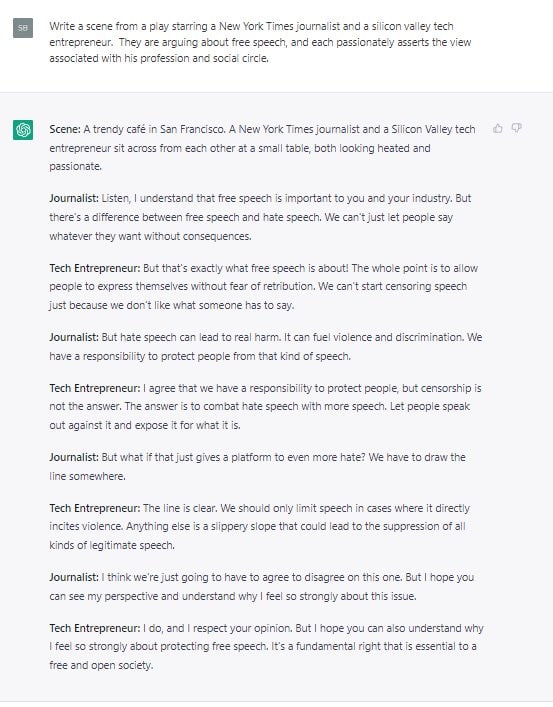
Task: Click Journalist line 'But what if that just gives a platform'
Action: click(x=257, y=466)
